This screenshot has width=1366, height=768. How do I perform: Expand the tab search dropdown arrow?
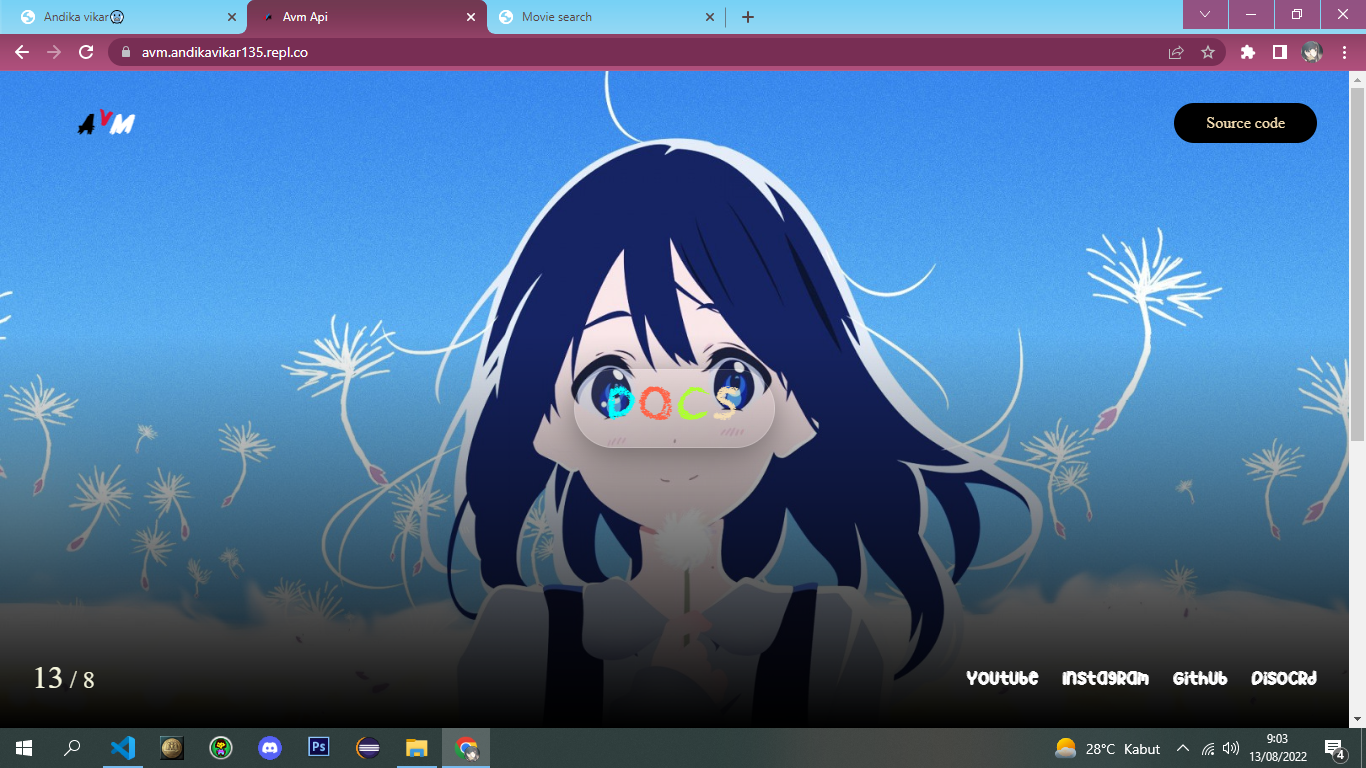coord(1205,15)
